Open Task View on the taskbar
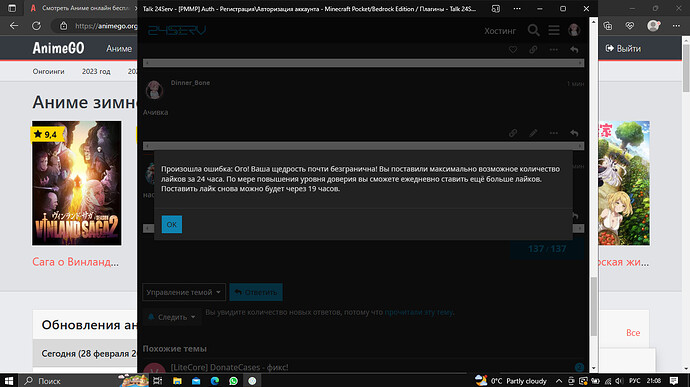 [x=158, y=381]
